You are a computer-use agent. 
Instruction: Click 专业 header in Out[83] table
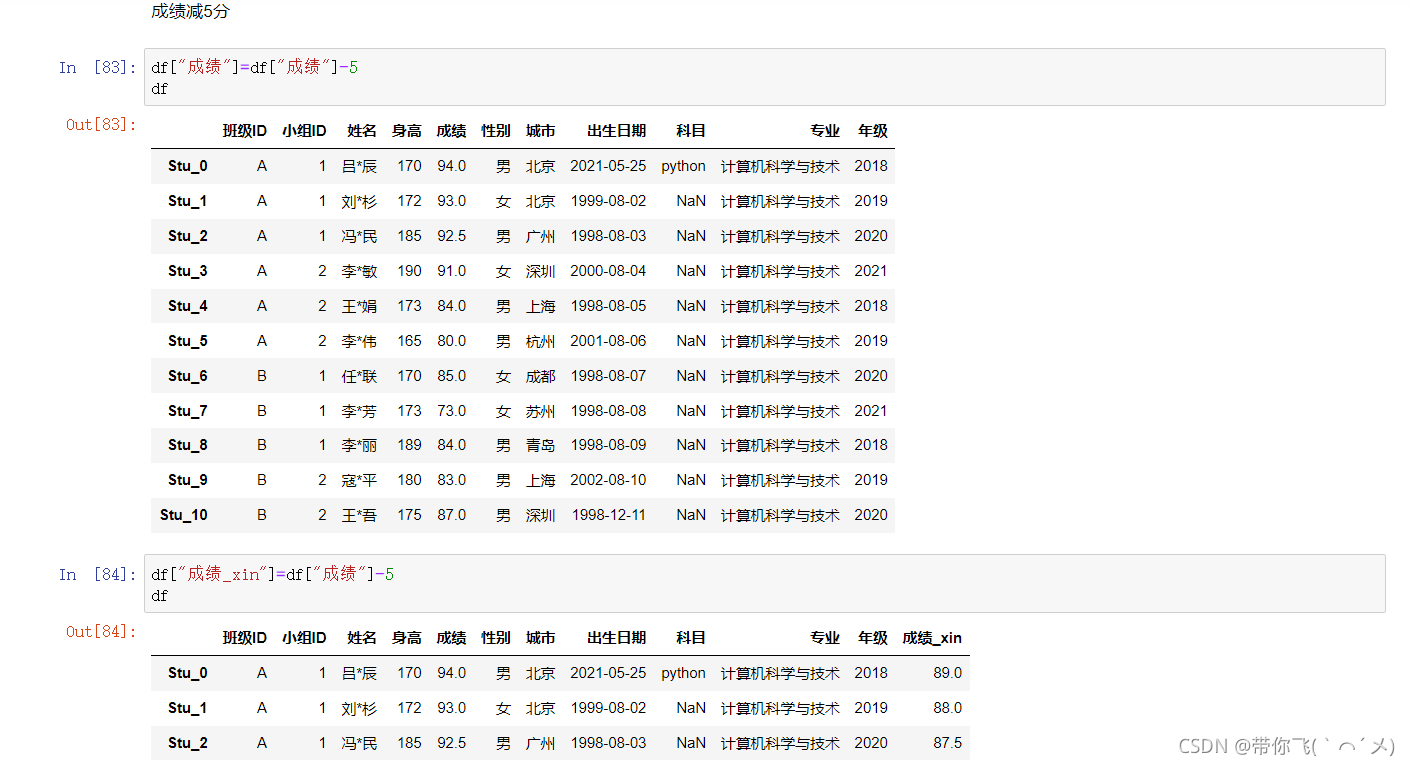[825, 131]
